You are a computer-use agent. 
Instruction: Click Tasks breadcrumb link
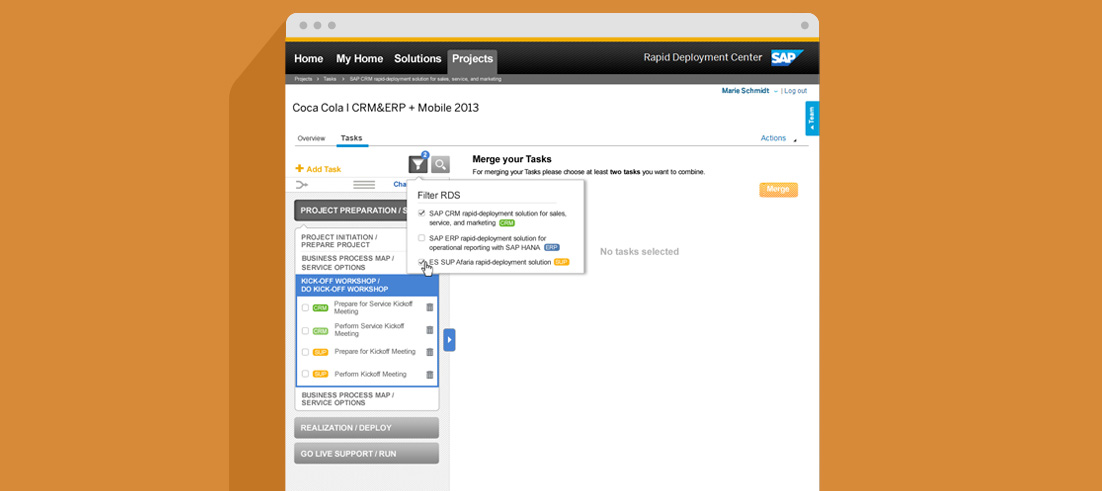(330, 79)
